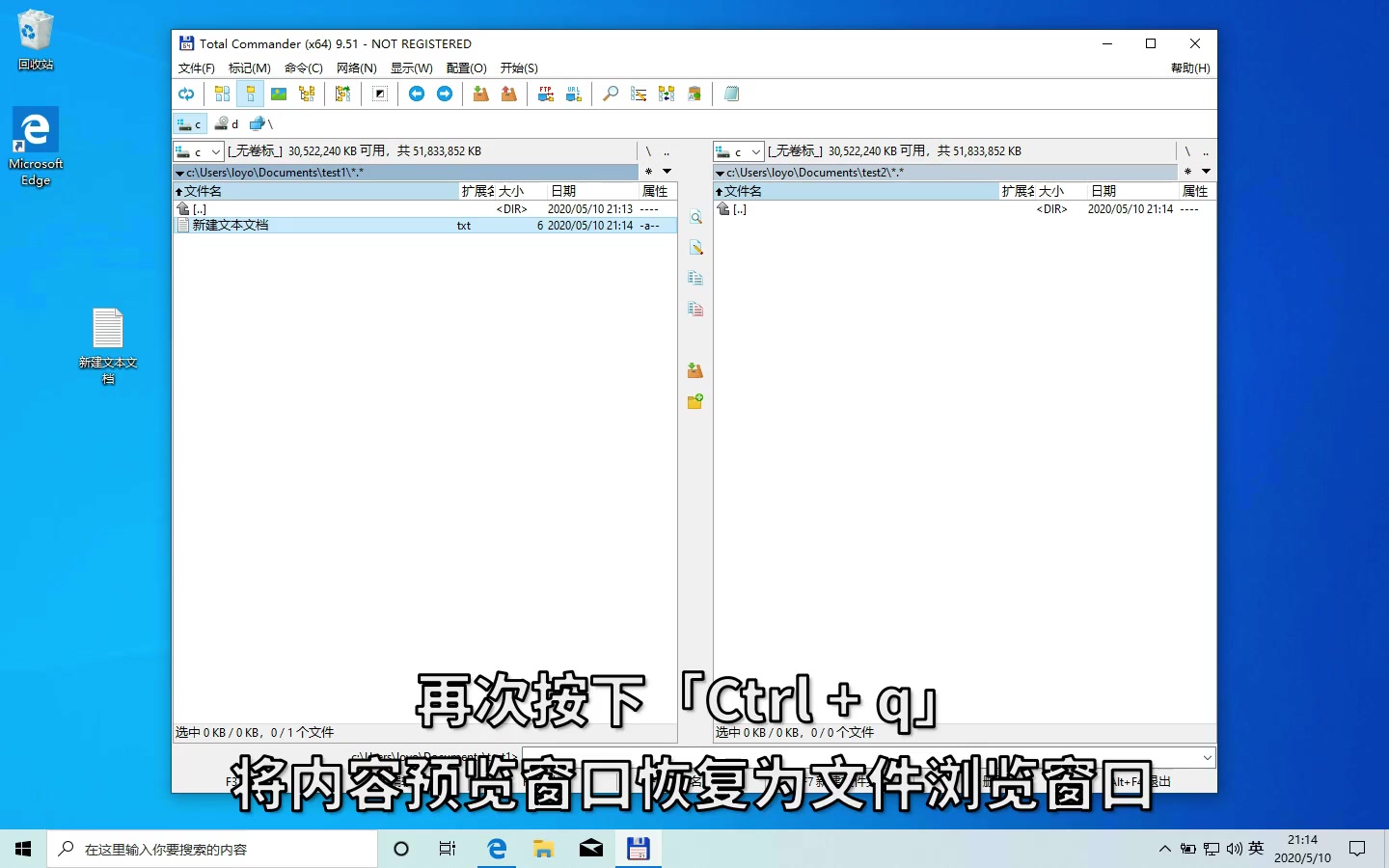Open Synchronize directories toolbar icon
The image size is (1389, 868).
pos(667,94)
